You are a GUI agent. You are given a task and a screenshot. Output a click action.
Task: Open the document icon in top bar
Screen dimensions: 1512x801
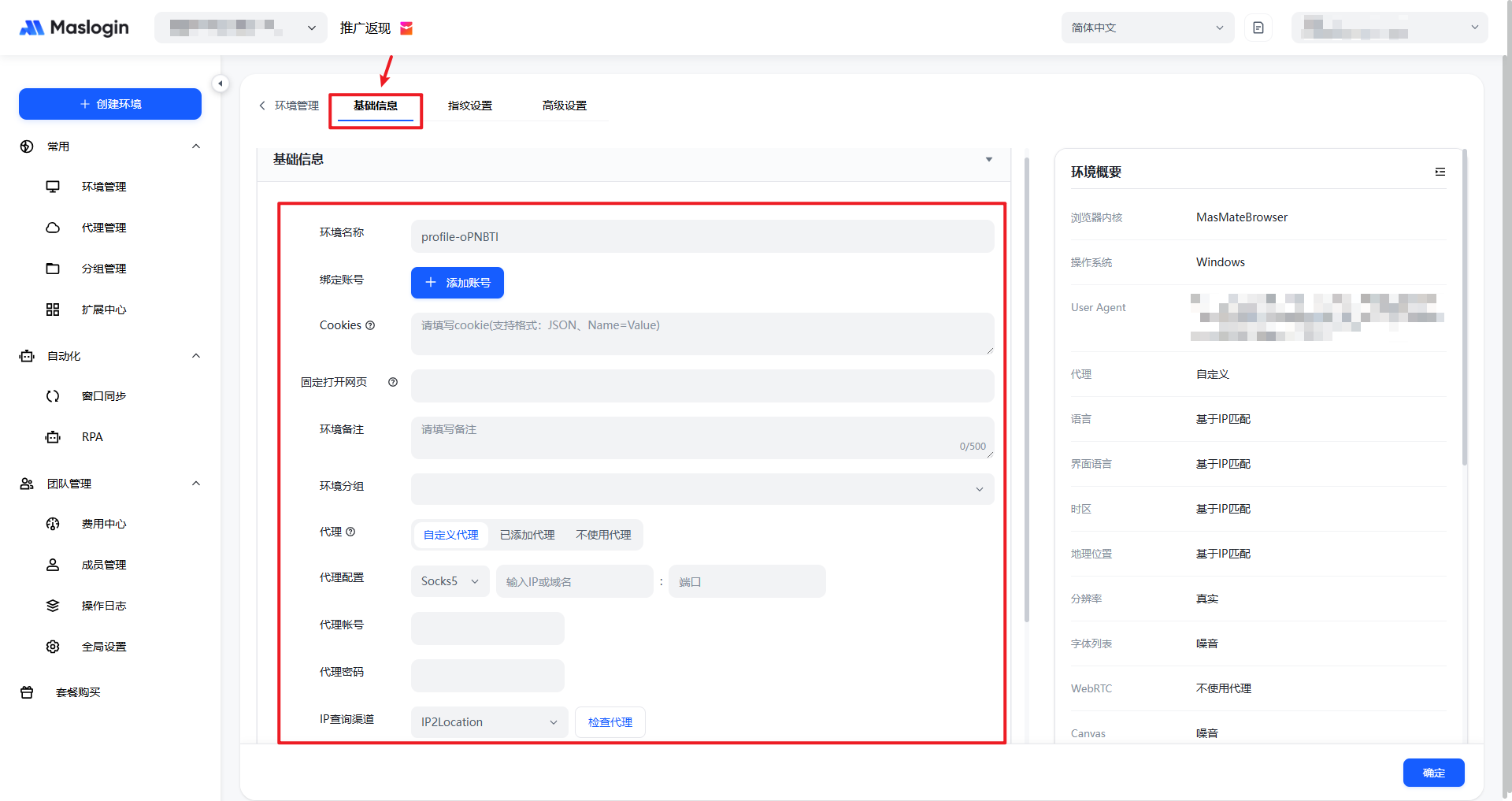point(1258,28)
